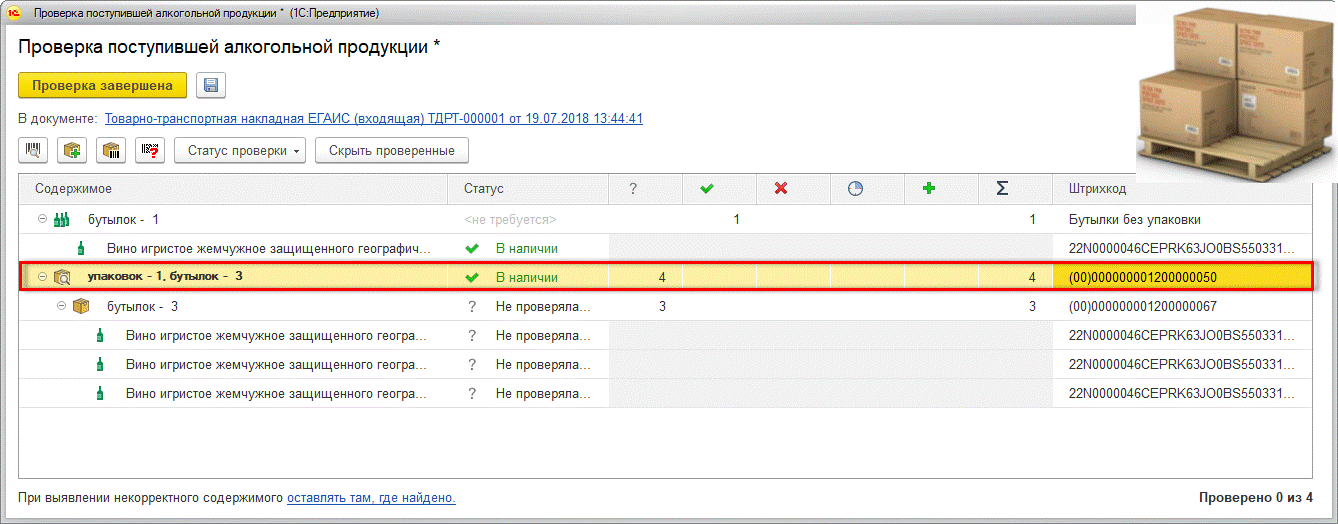Open the Статус проверки dropdown
This screenshot has width=1338, height=524.
click(x=240, y=151)
